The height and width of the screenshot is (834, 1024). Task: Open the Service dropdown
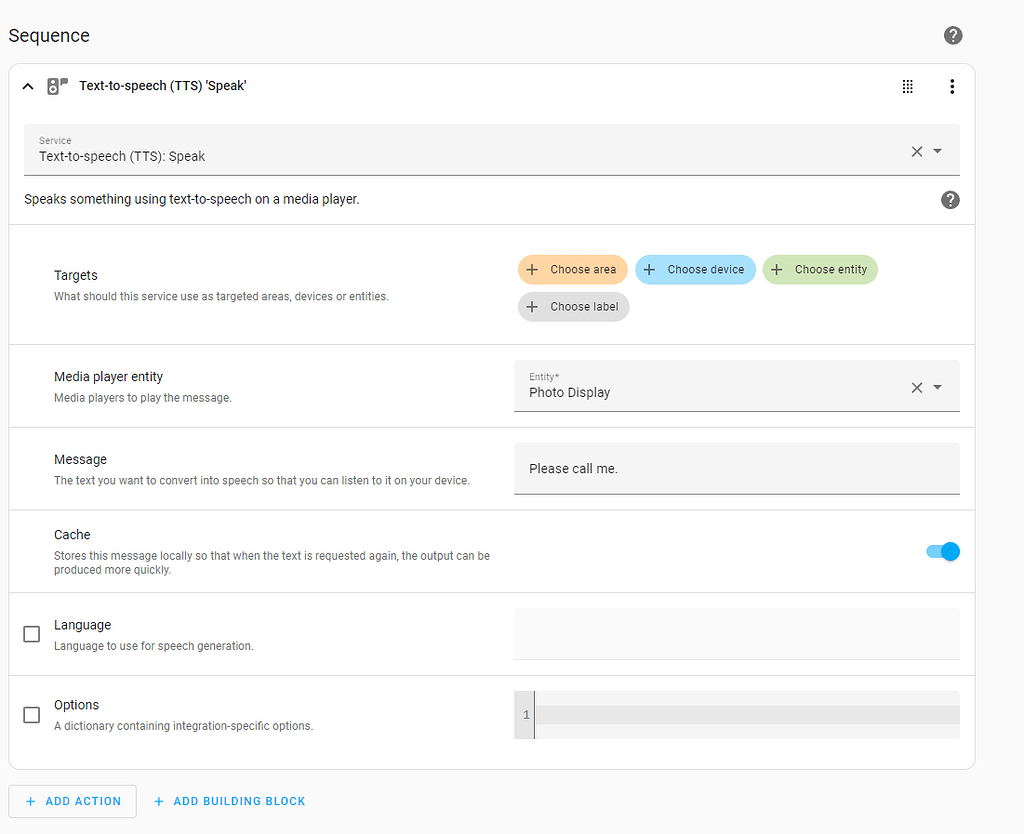937,151
